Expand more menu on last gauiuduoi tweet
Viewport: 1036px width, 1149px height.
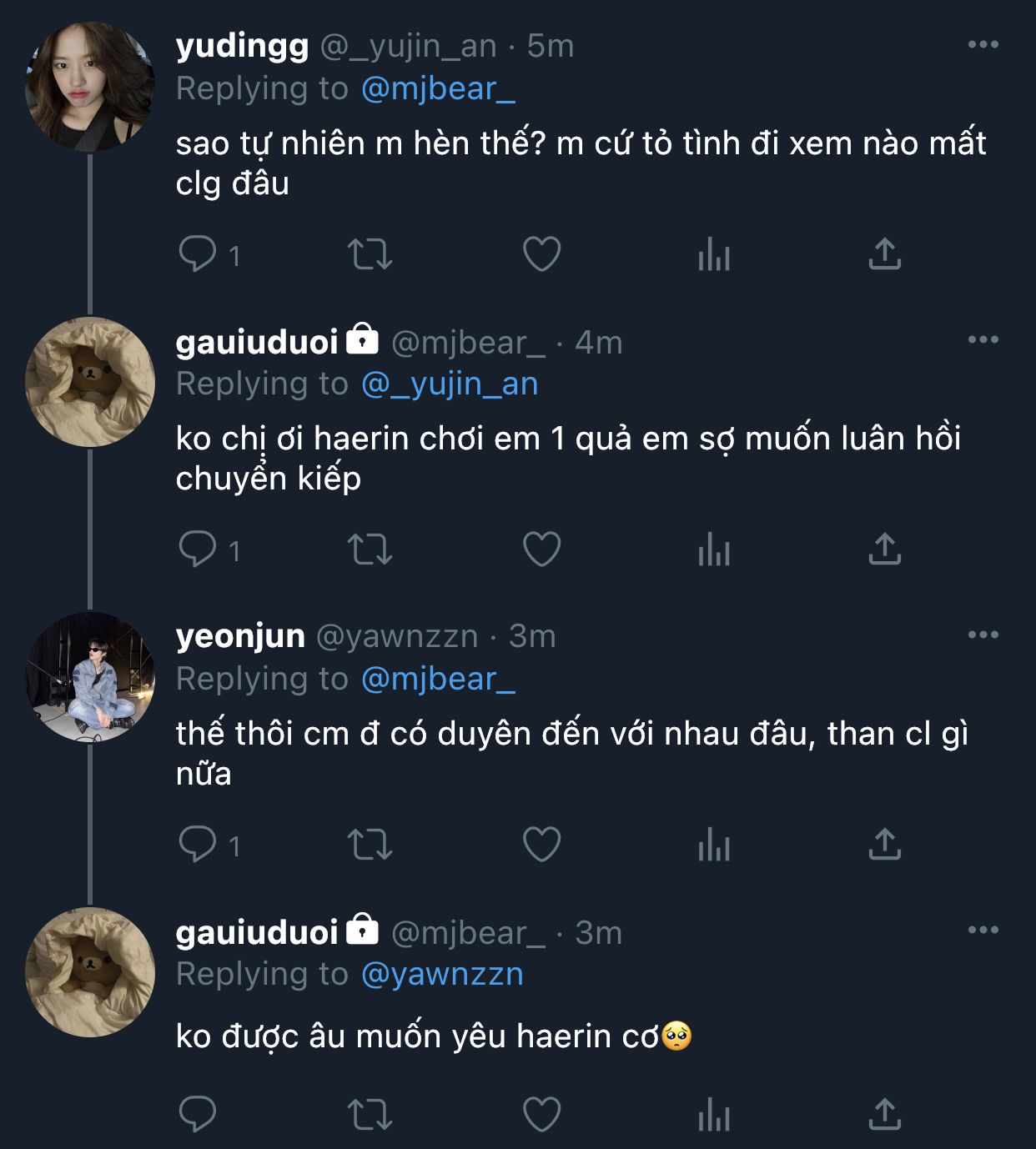click(x=983, y=931)
